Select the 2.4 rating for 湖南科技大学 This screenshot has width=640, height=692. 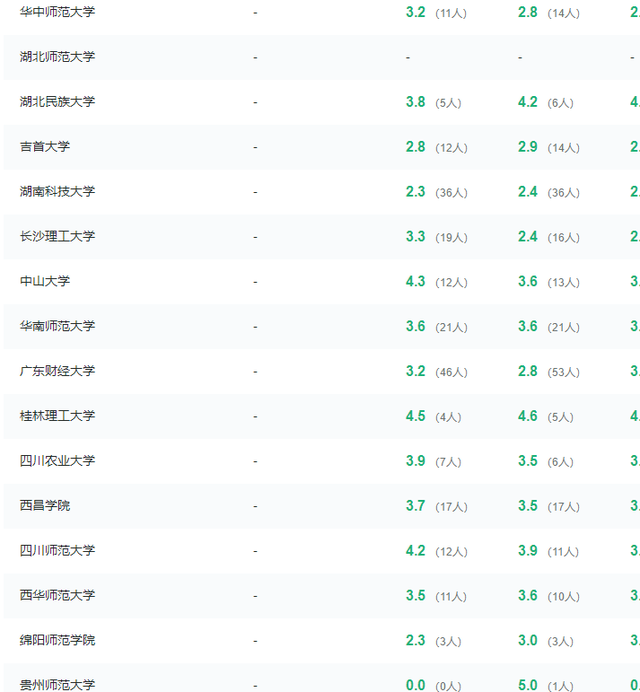point(527,192)
